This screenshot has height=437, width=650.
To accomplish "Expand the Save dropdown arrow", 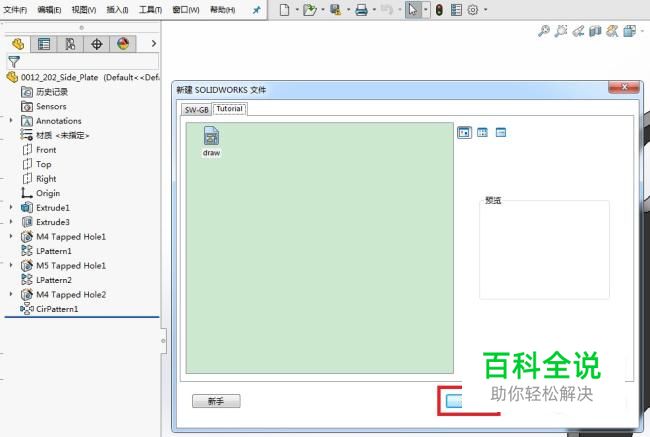I will pyautogui.click(x=348, y=10).
